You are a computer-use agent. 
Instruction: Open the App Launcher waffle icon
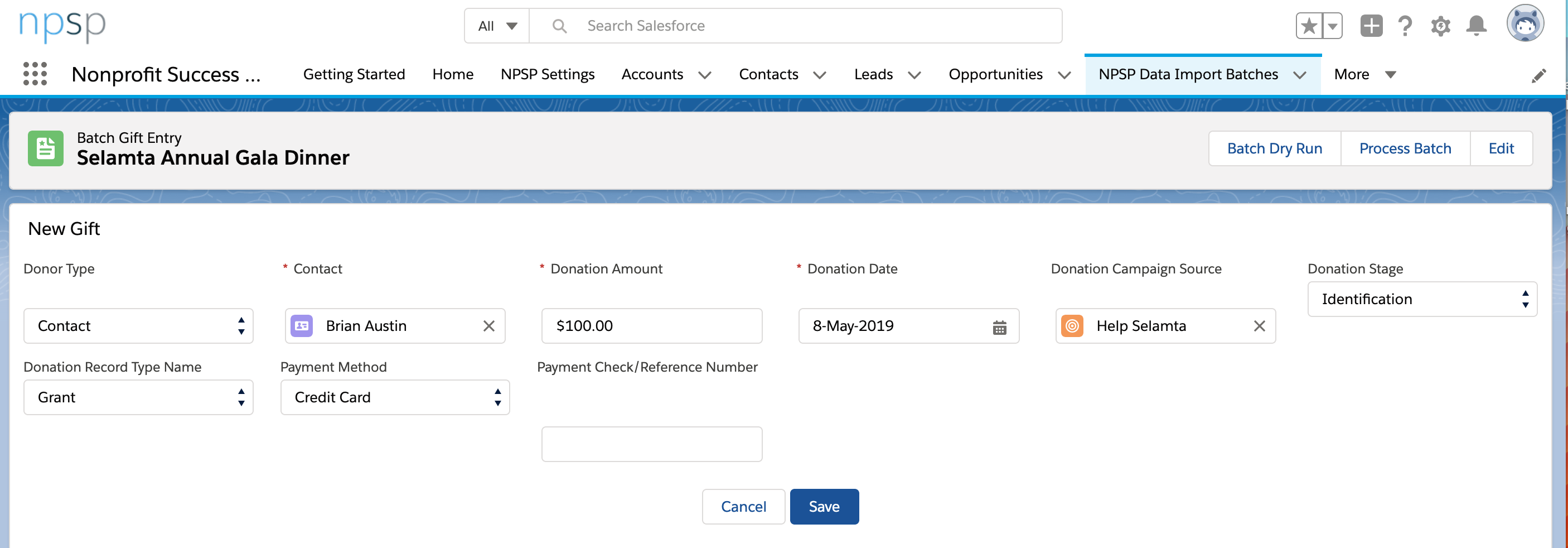[x=35, y=74]
